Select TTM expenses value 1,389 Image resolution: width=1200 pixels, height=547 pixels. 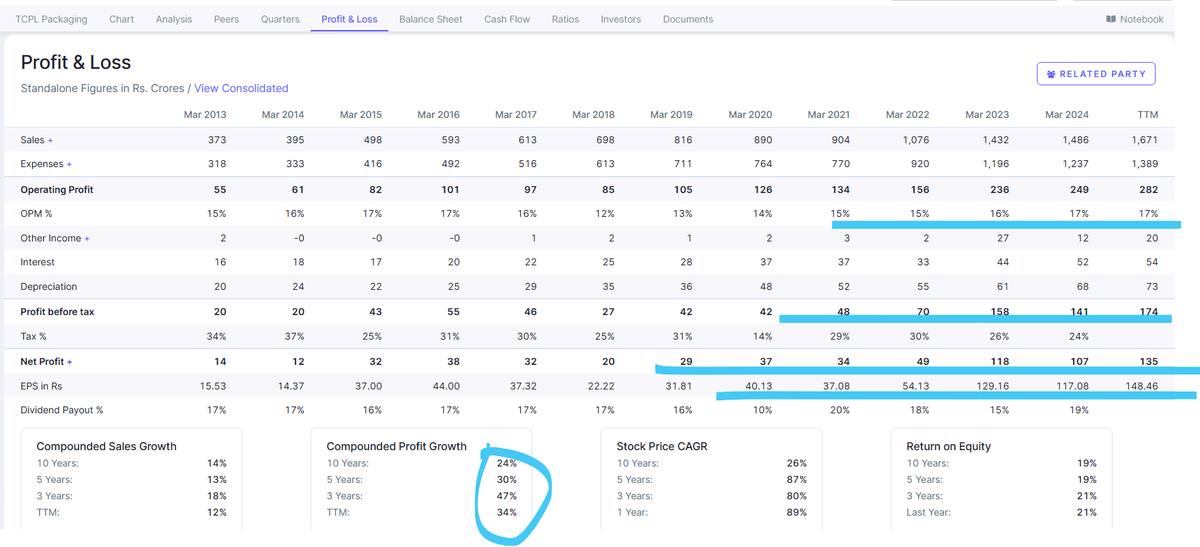(x=1144, y=164)
